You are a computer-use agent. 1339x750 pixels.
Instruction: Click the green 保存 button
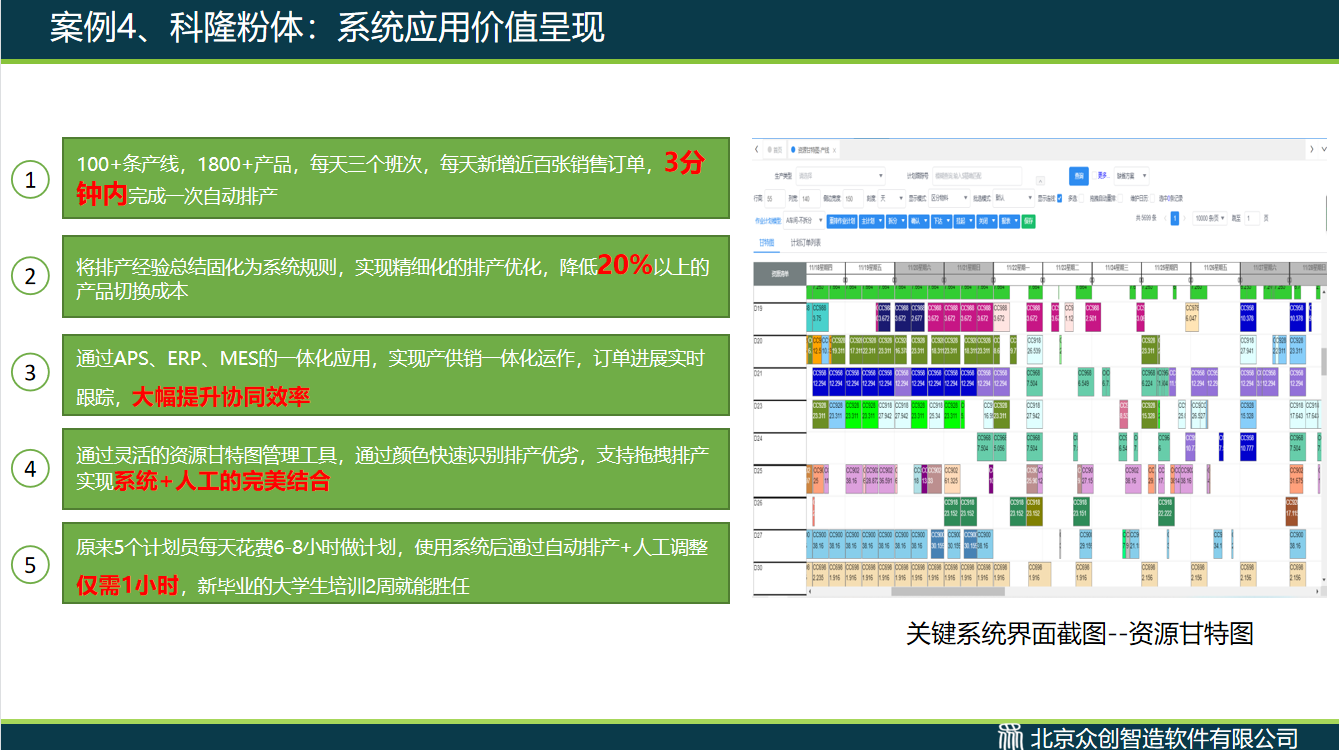click(1029, 221)
